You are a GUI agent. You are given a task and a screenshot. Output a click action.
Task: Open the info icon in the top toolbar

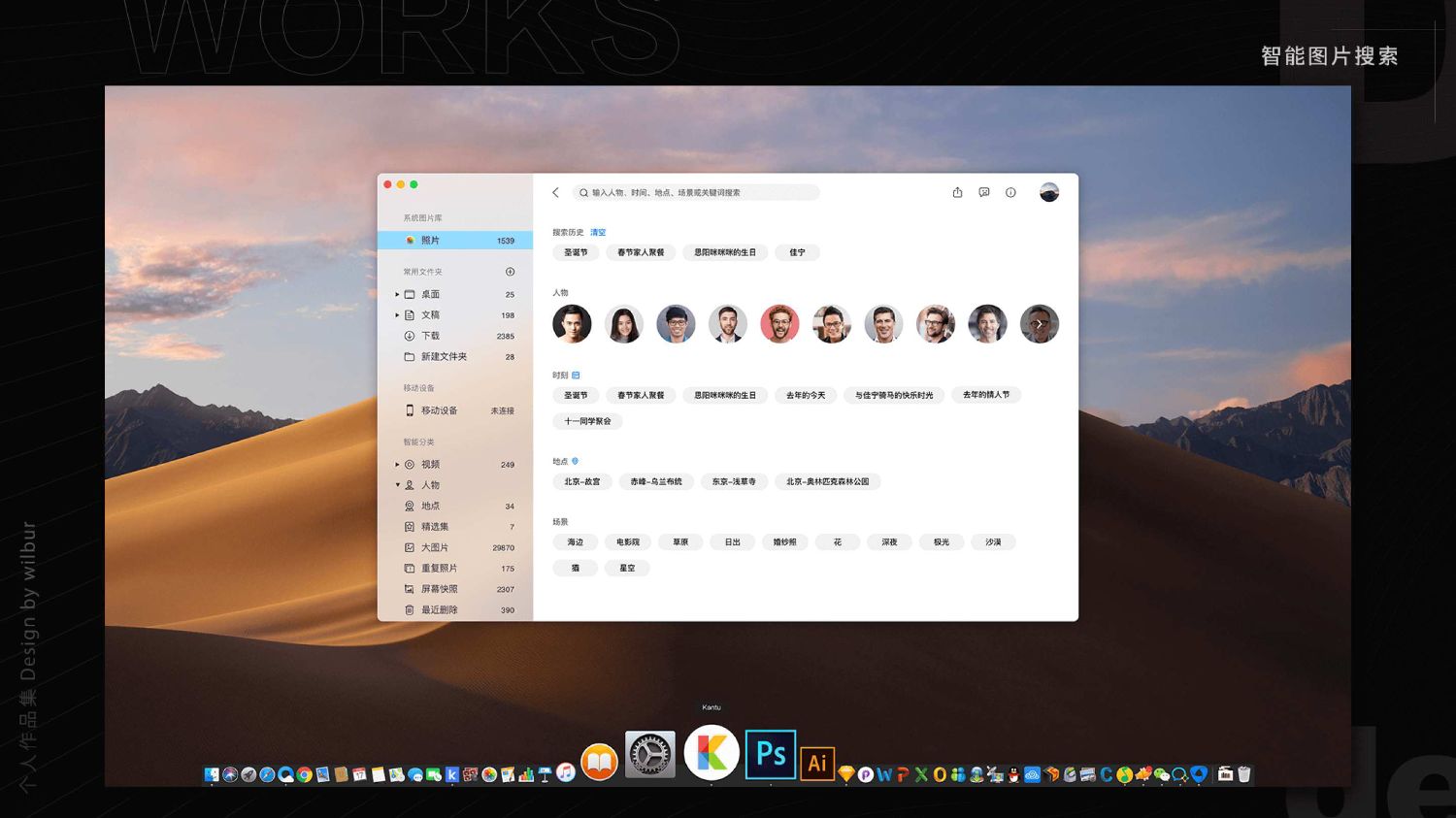point(1010,193)
